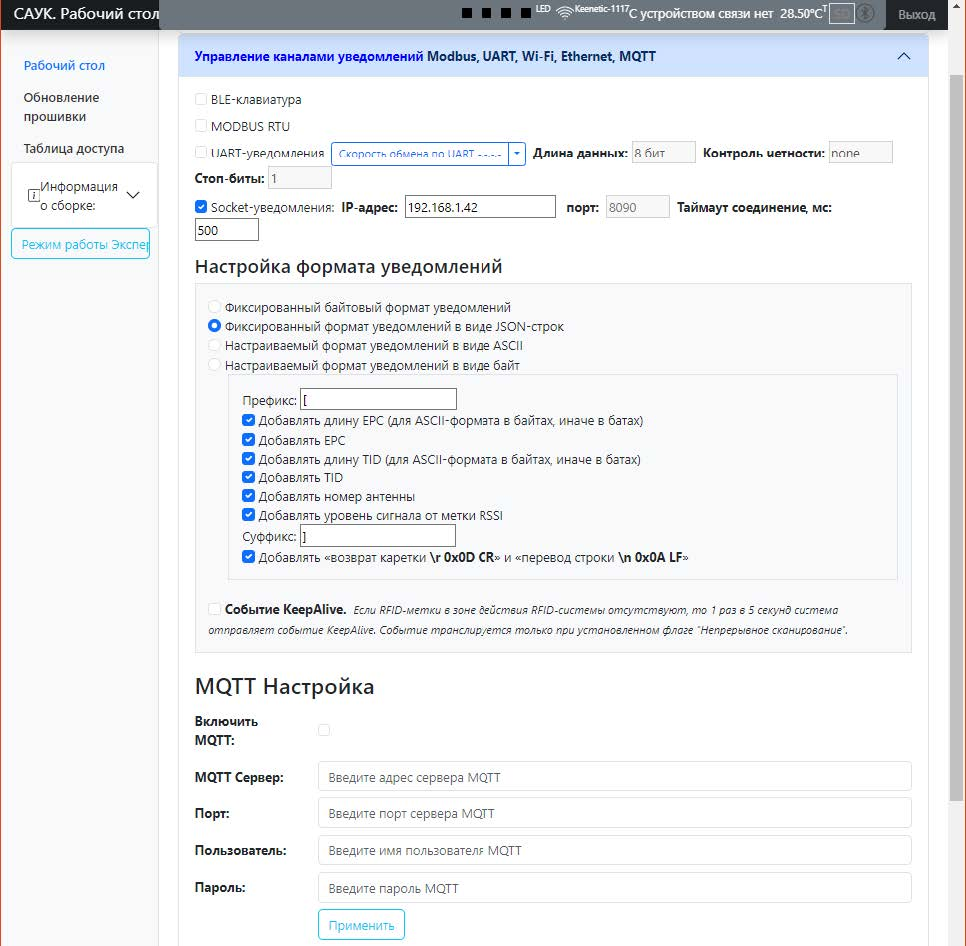Enable the BLE-клавиатура checkbox
Viewport: 966px width, 946px height.
[x=201, y=100]
